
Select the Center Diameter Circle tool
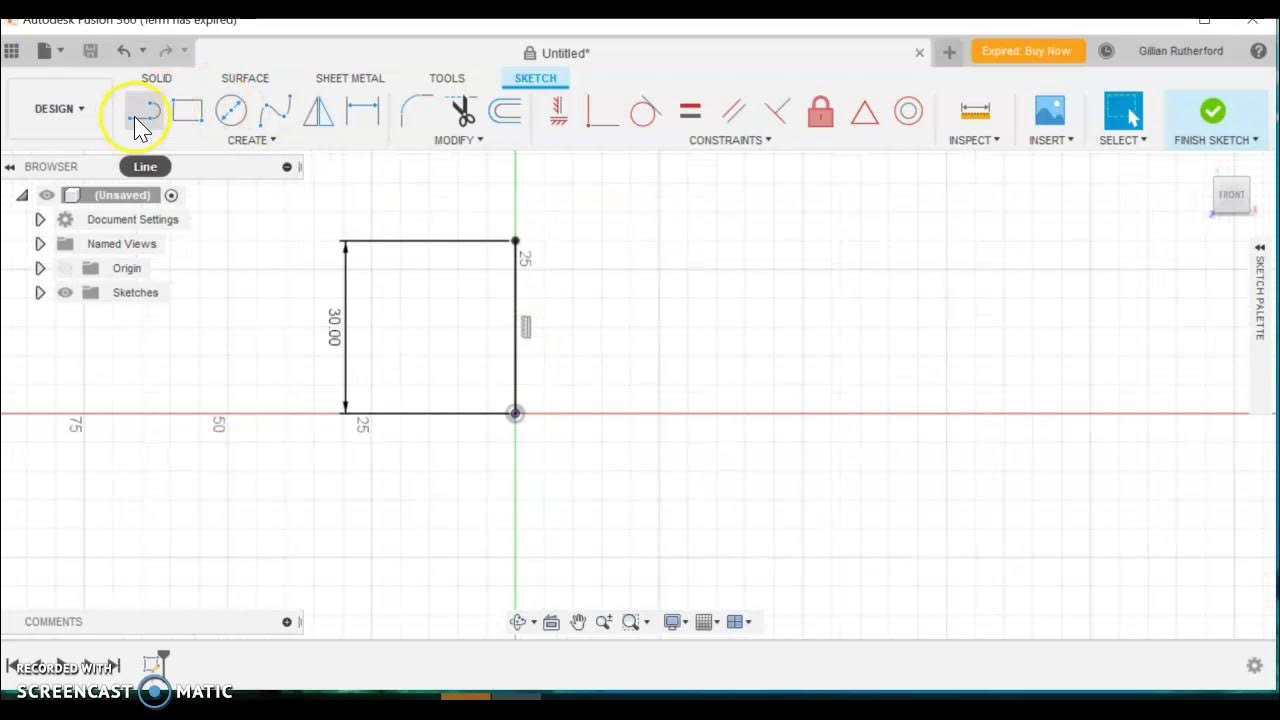pos(231,111)
